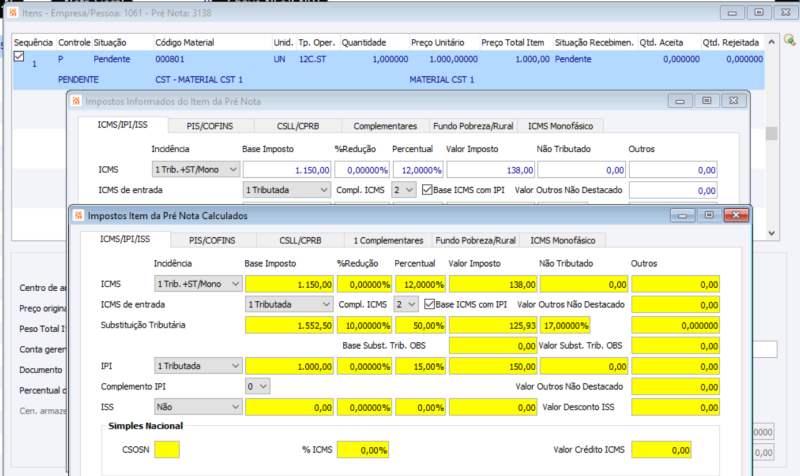Minimize the Impostos Item Calculados window
This screenshot has height=476, width=800.
click(x=683, y=215)
